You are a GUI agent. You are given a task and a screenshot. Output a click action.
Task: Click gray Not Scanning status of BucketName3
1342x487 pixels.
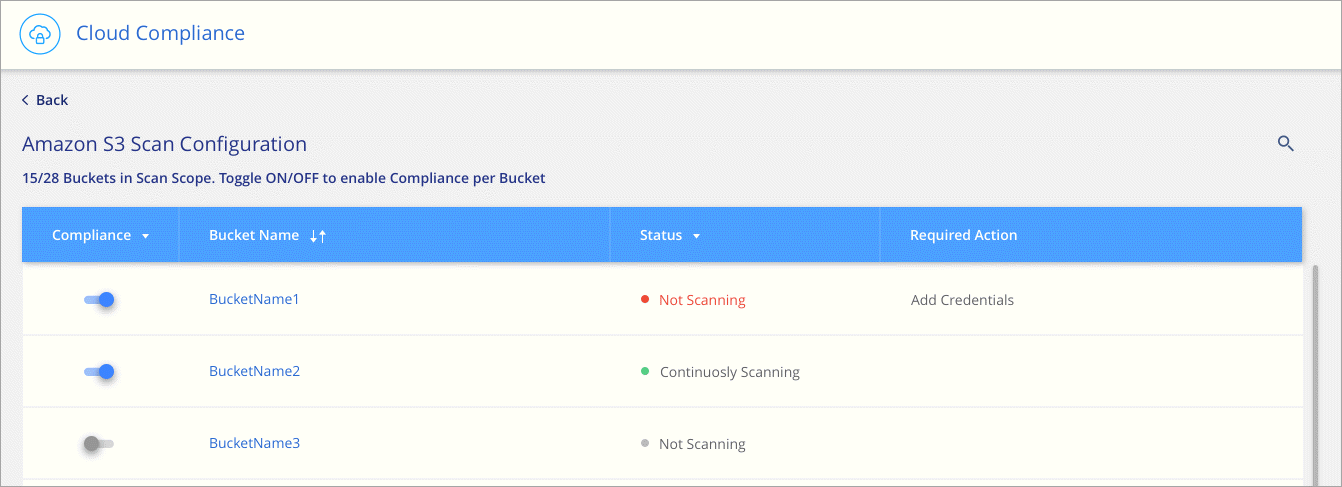(693, 444)
